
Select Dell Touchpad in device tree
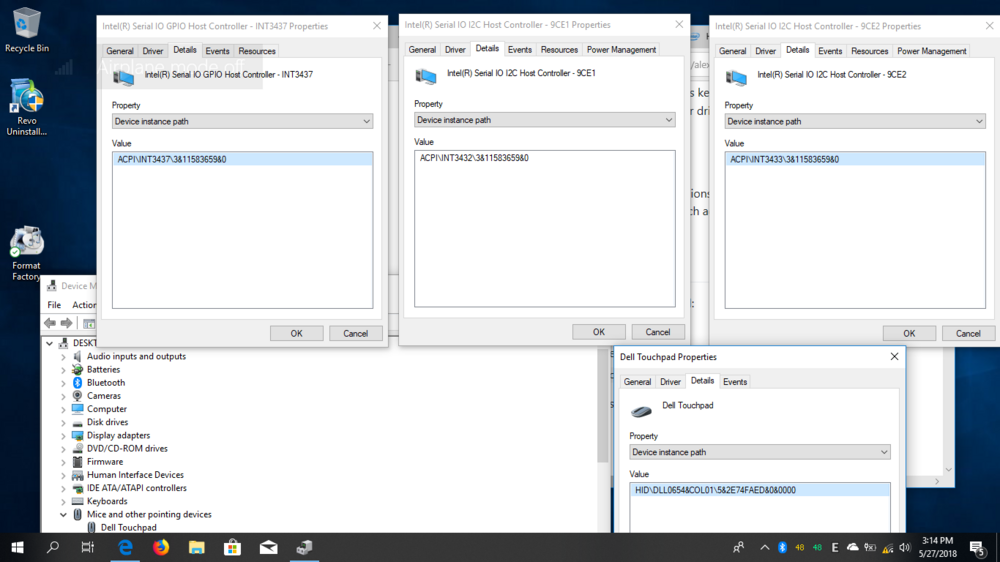[128, 527]
